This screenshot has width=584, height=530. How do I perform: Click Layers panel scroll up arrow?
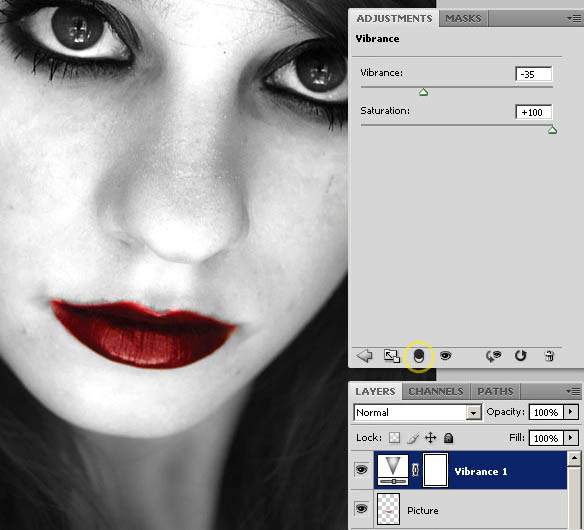(x=574, y=458)
